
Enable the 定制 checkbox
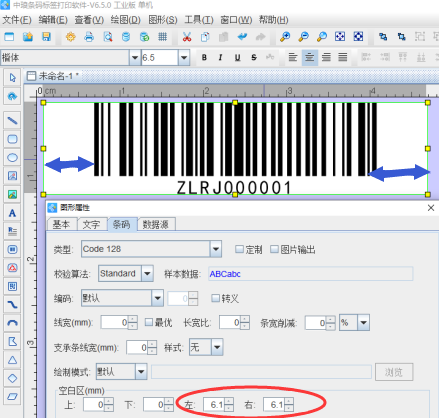[239, 249]
